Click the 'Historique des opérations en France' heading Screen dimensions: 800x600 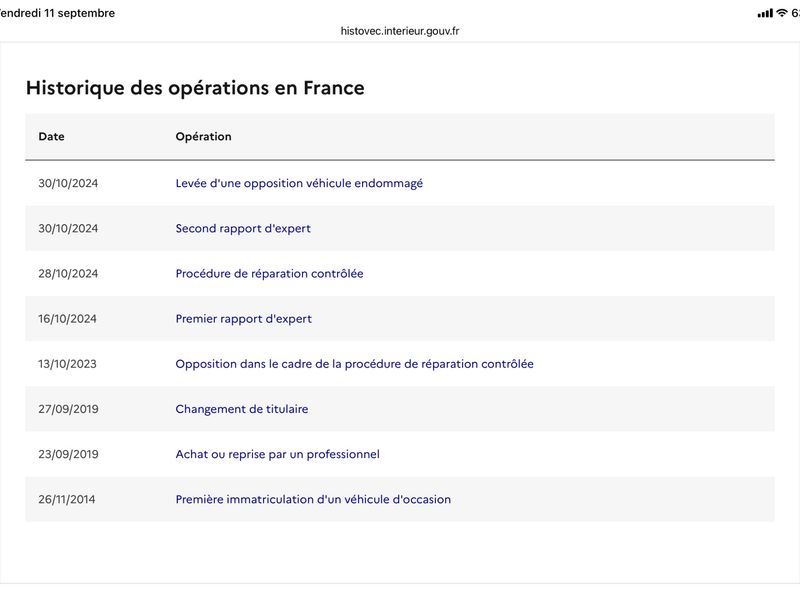195,88
